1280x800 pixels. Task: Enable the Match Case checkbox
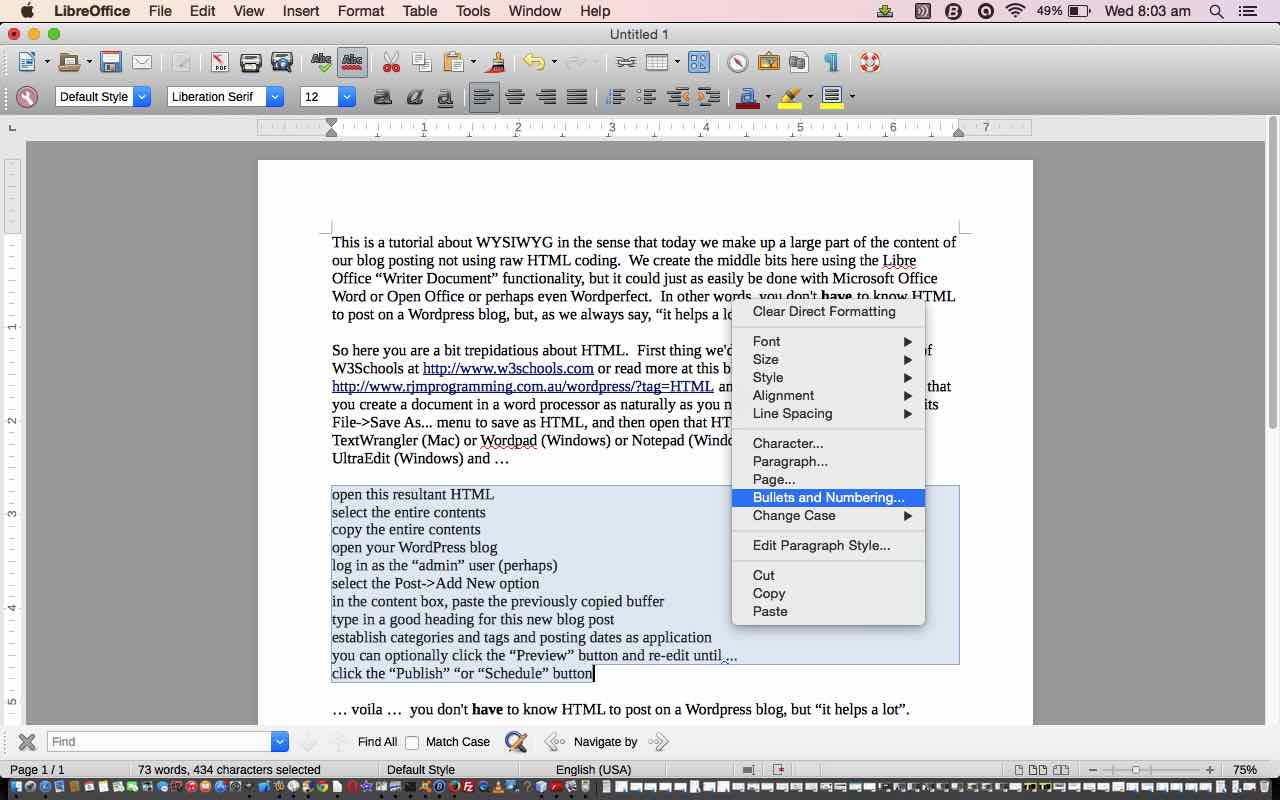point(412,743)
